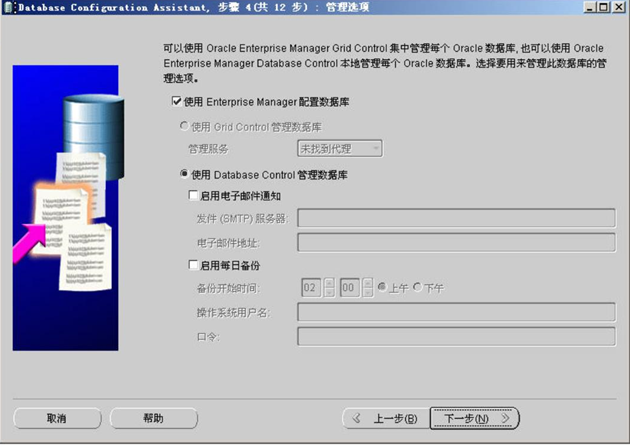Minimize the Database Configuration Assistant window
This screenshot has height=445, width=630.
(589, 7)
